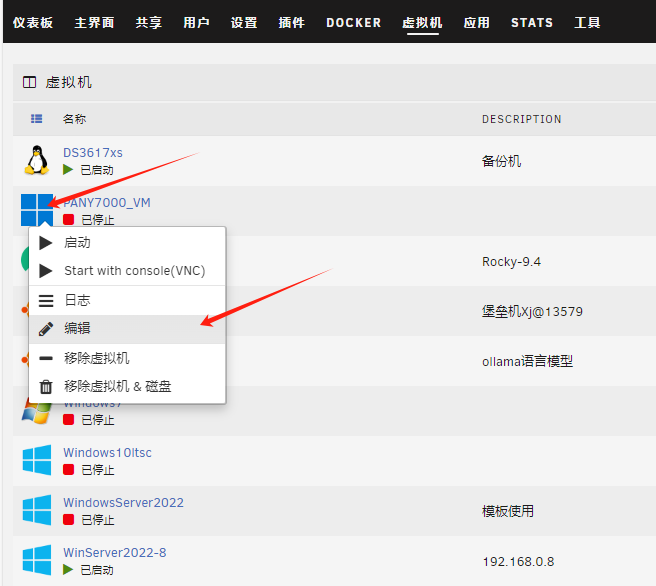Screen dimensions: 656x586
Task: Go to the 设置 tab
Action: coord(244,22)
